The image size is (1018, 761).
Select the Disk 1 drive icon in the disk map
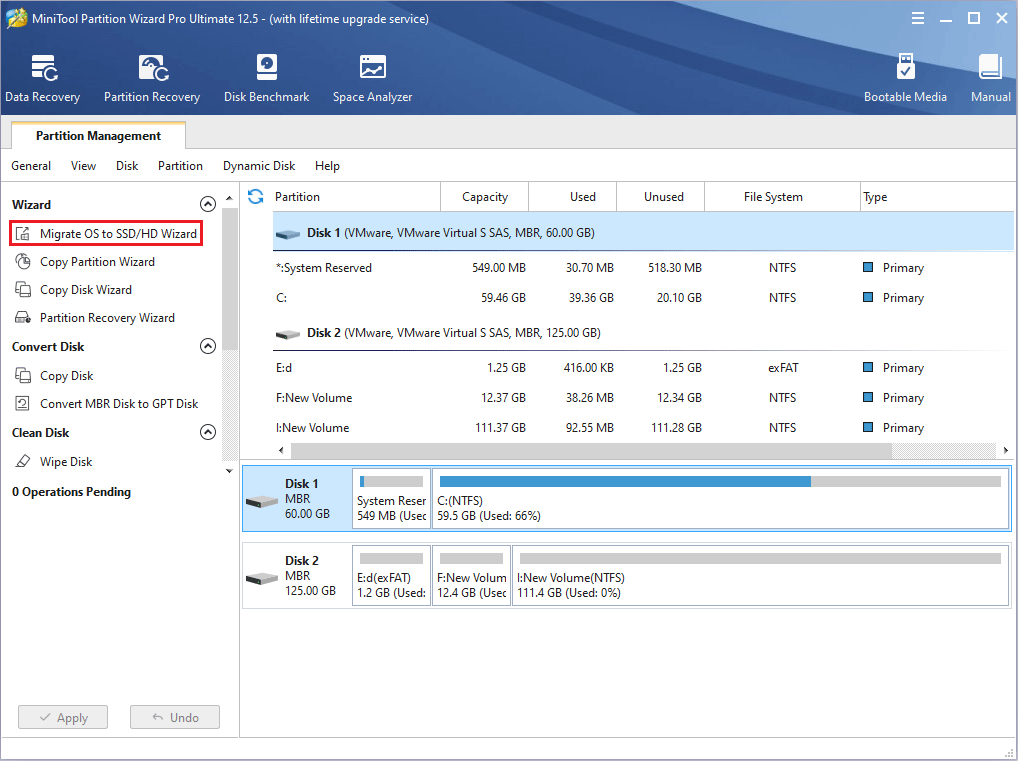click(262, 502)
